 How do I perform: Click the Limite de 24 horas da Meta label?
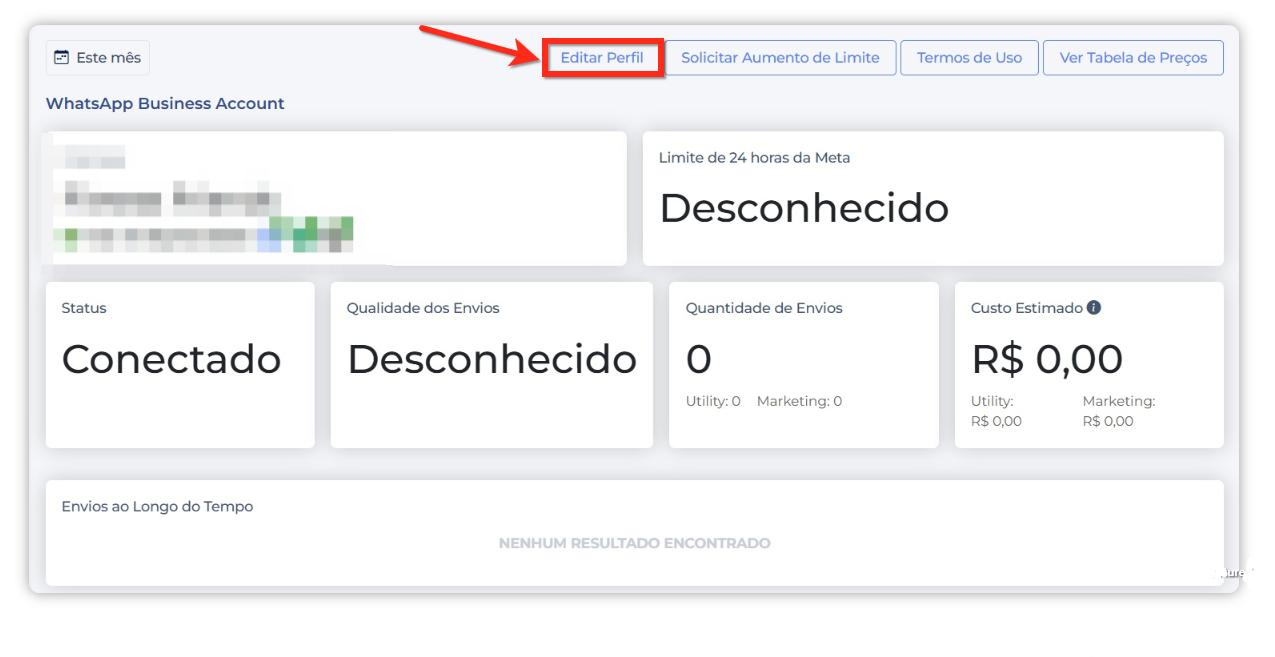[754, 157]
